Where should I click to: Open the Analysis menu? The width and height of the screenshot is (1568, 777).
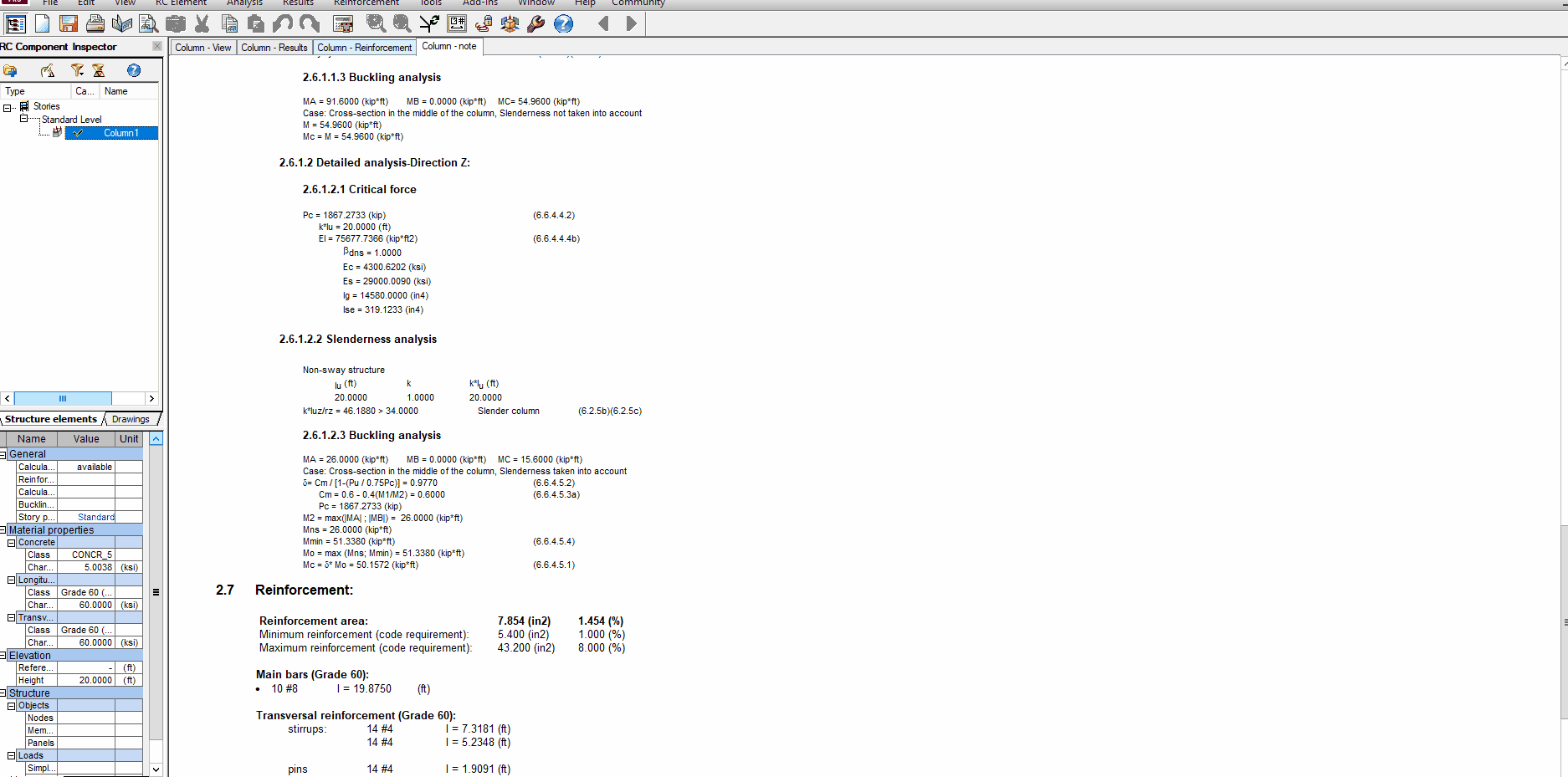click(244, 3)
